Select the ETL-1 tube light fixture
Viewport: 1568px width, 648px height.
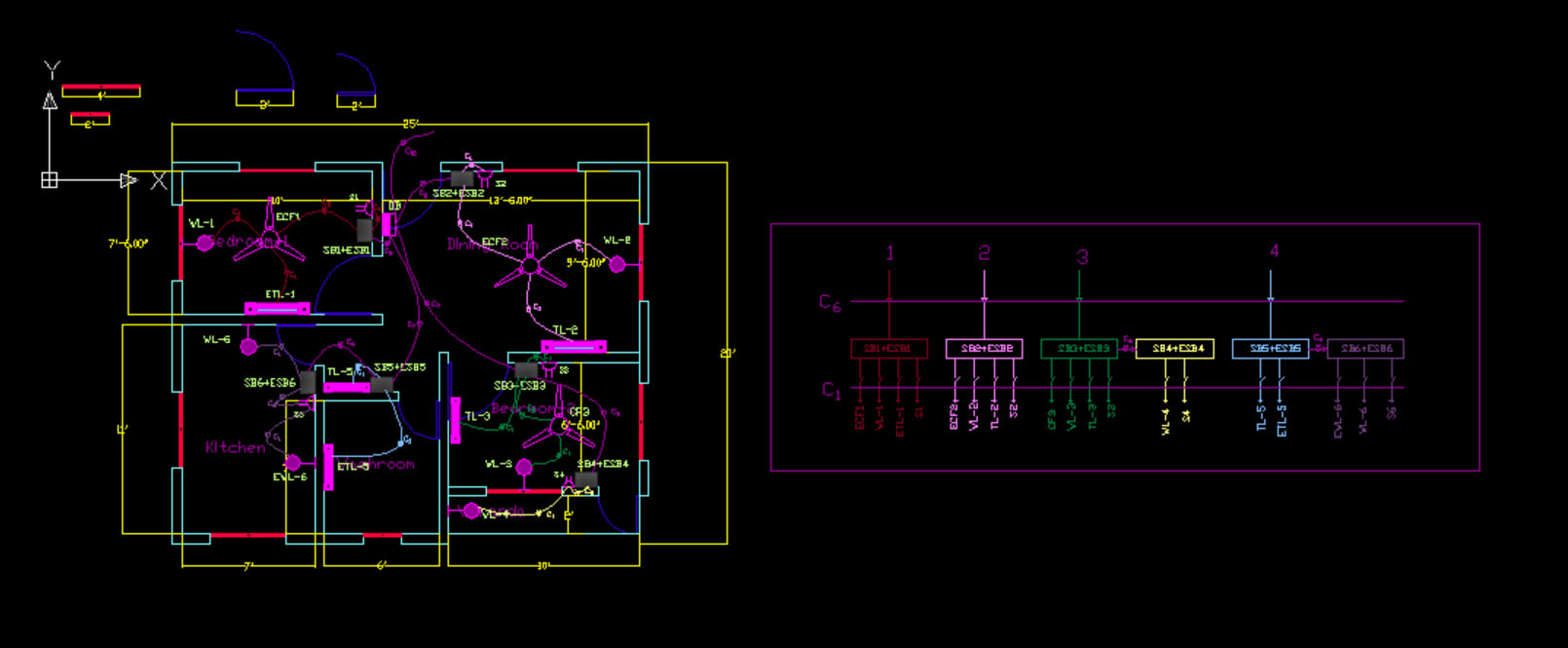(278, 309)
